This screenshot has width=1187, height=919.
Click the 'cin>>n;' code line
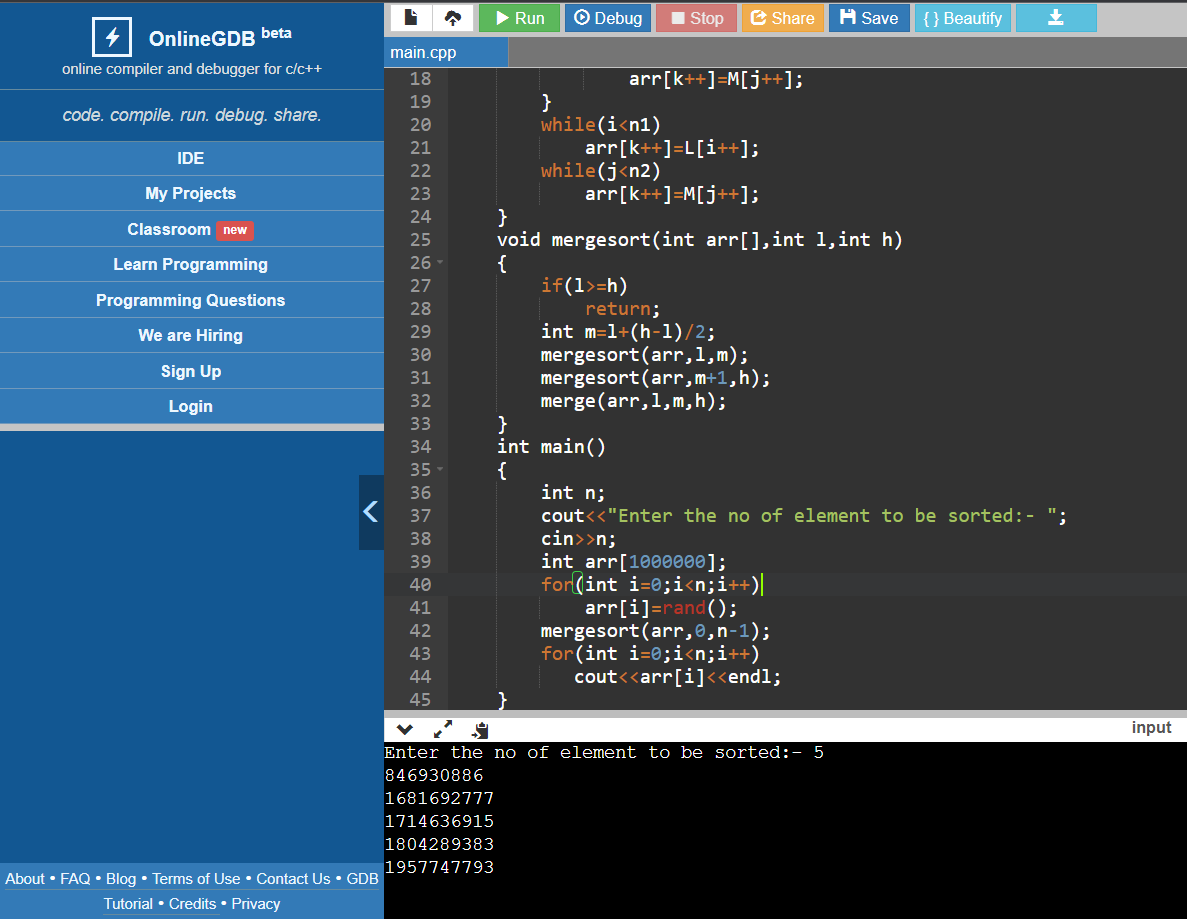pyautogui.click(x=578, y=539)
